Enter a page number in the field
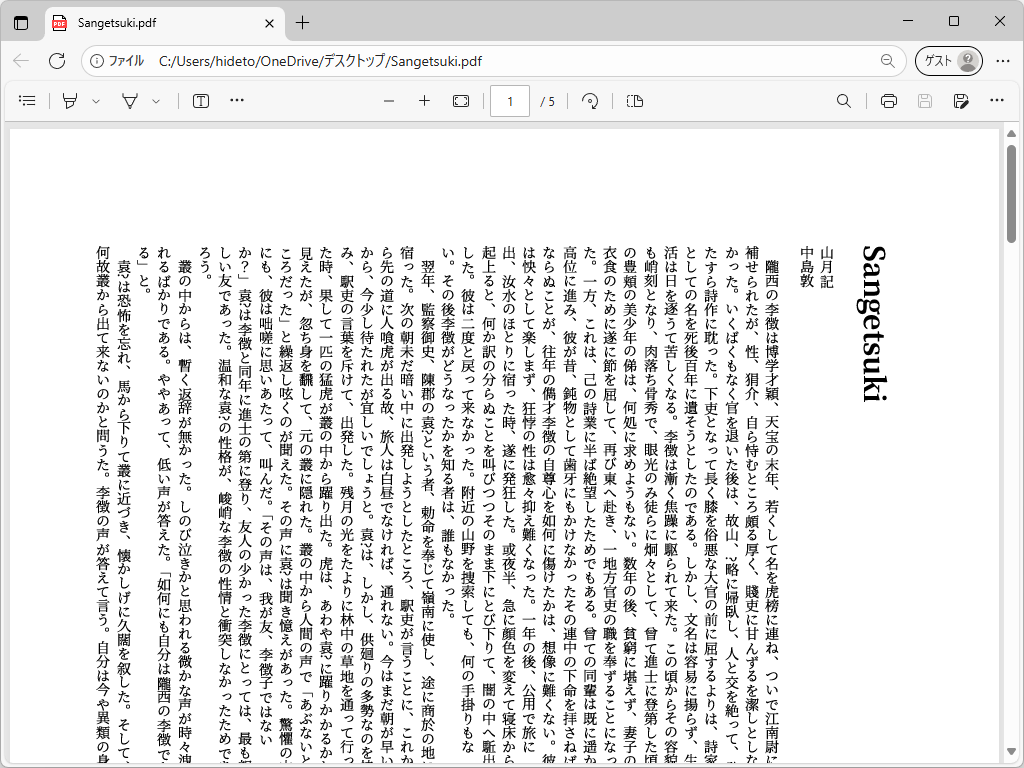The height and width of the screenshot is (768, 1024). tap(510, 100)
